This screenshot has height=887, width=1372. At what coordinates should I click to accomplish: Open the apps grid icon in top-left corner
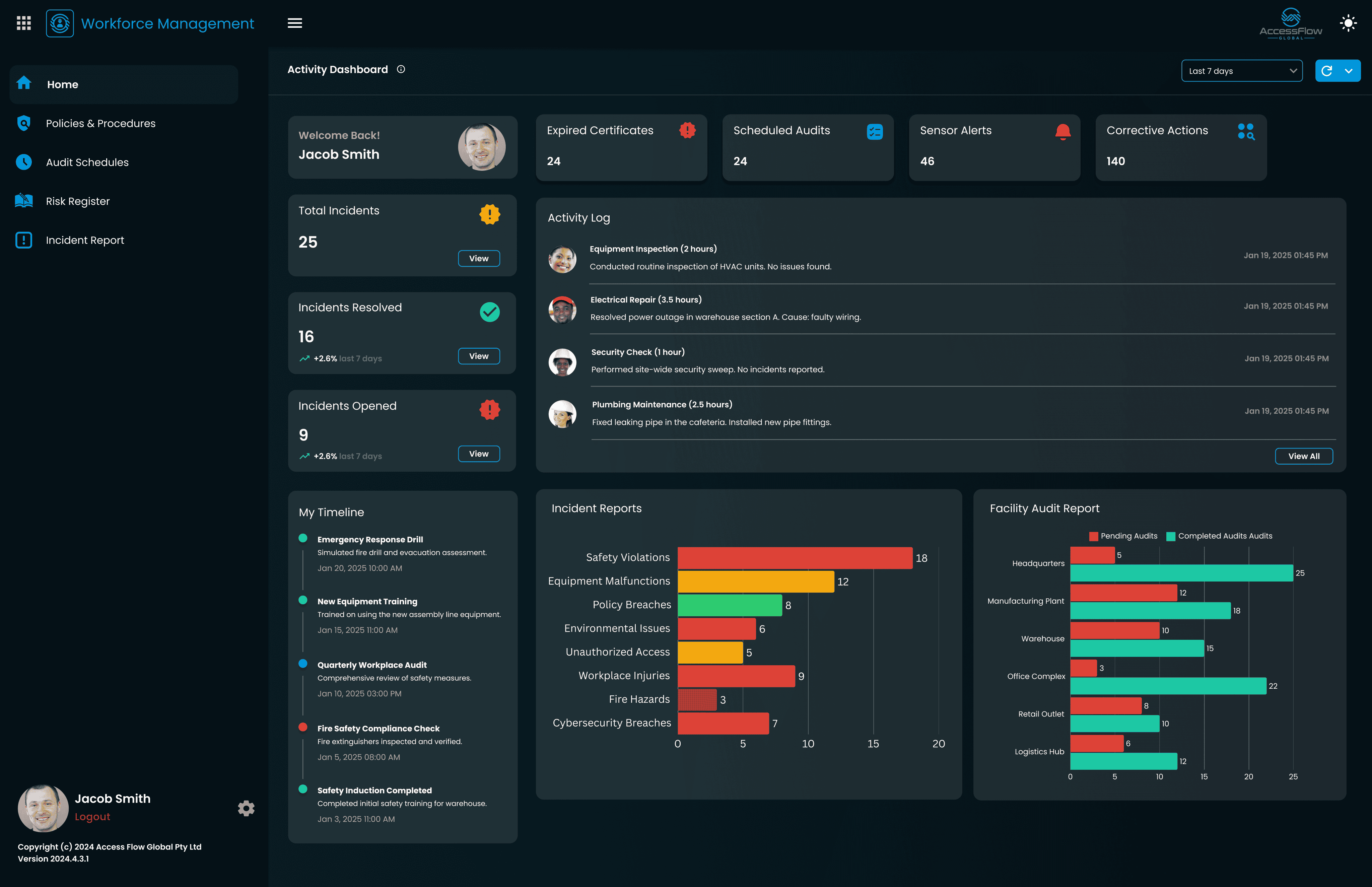tap(24, 23)
